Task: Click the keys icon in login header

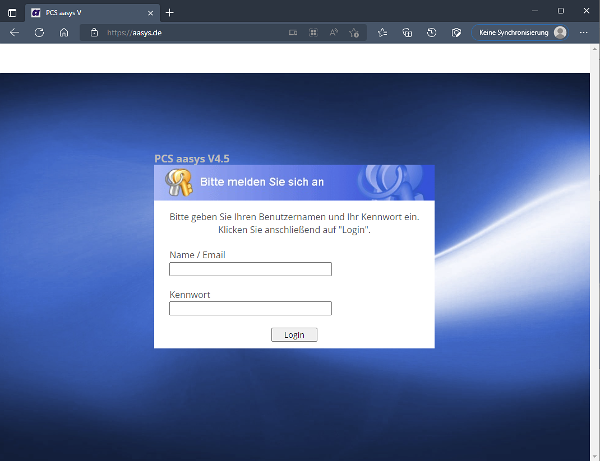Action: coord(178,182)
